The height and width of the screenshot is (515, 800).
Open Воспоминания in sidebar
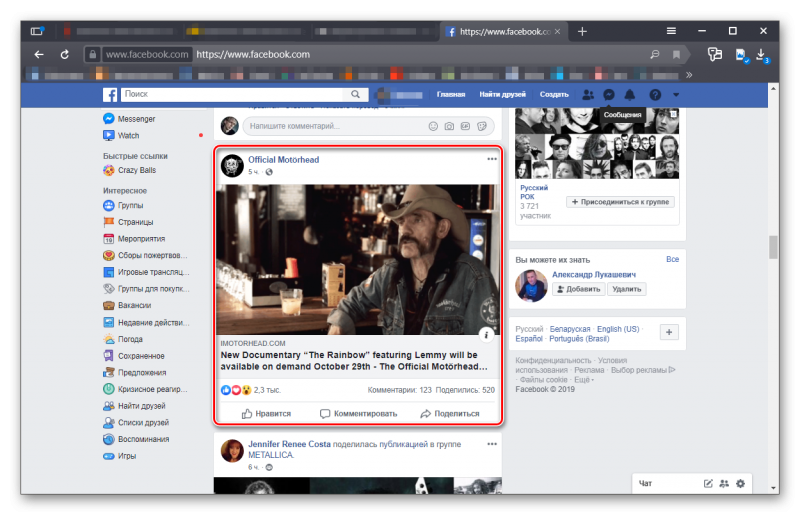point(136,439)
